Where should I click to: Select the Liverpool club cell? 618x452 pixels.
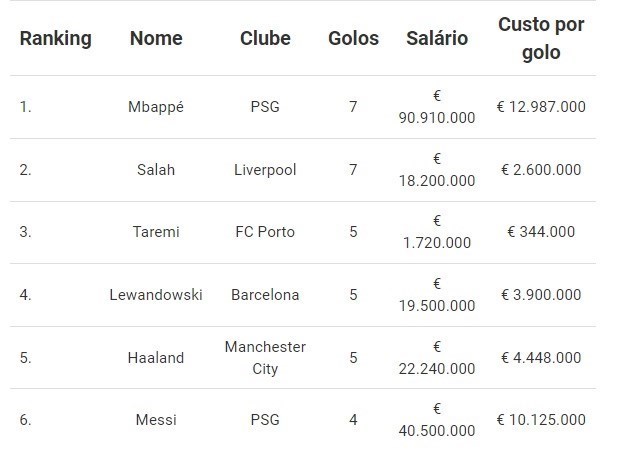pos(265,170)
